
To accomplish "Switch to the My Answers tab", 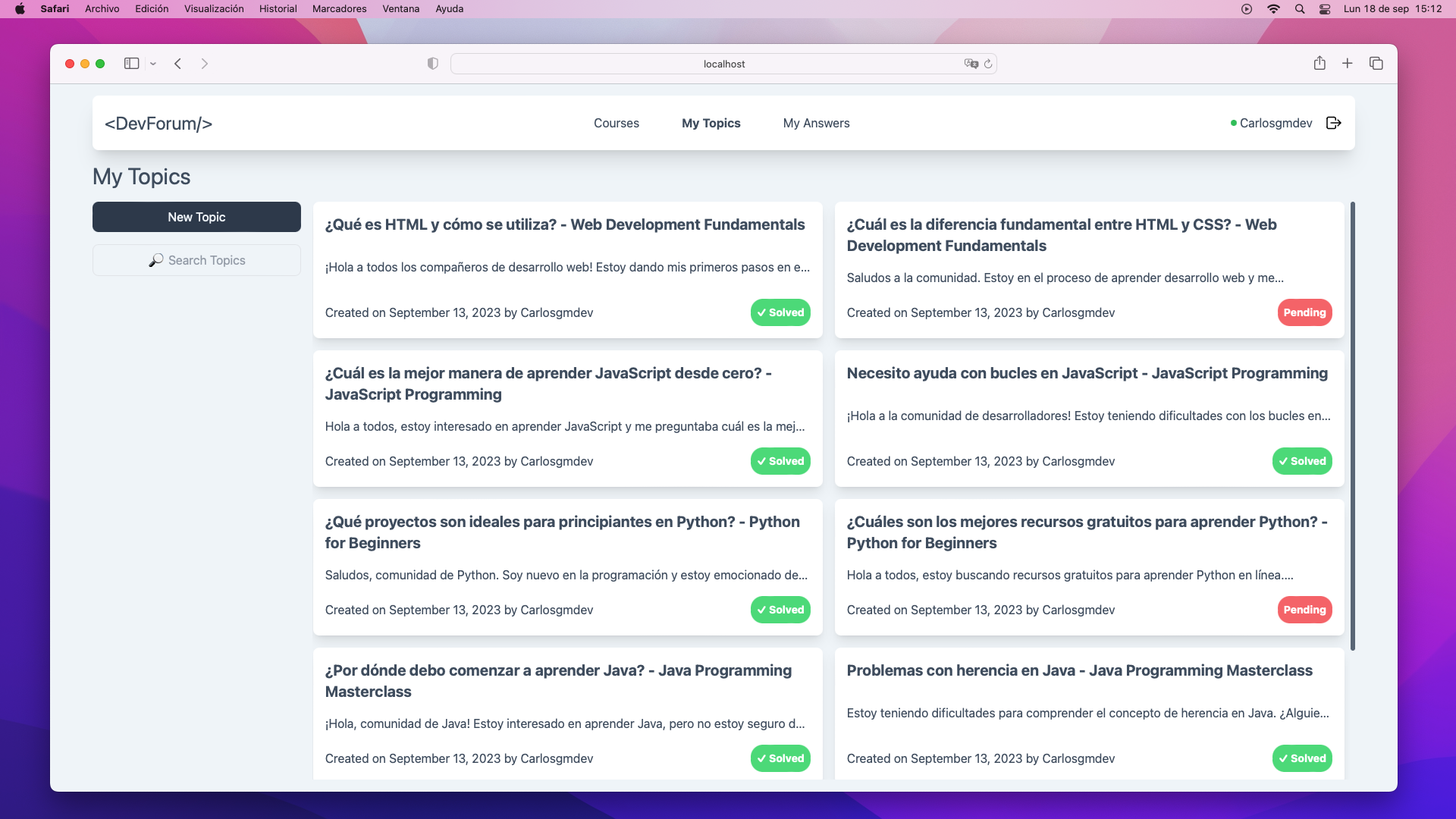I will [816, 123].
